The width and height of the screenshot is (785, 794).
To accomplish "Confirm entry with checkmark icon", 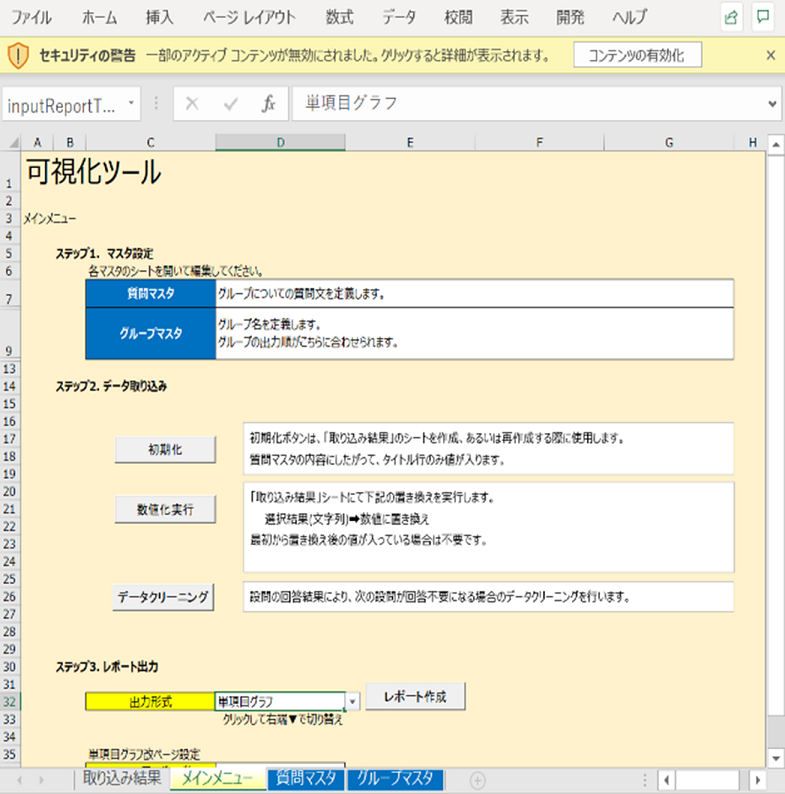I will tap(230, 104).
